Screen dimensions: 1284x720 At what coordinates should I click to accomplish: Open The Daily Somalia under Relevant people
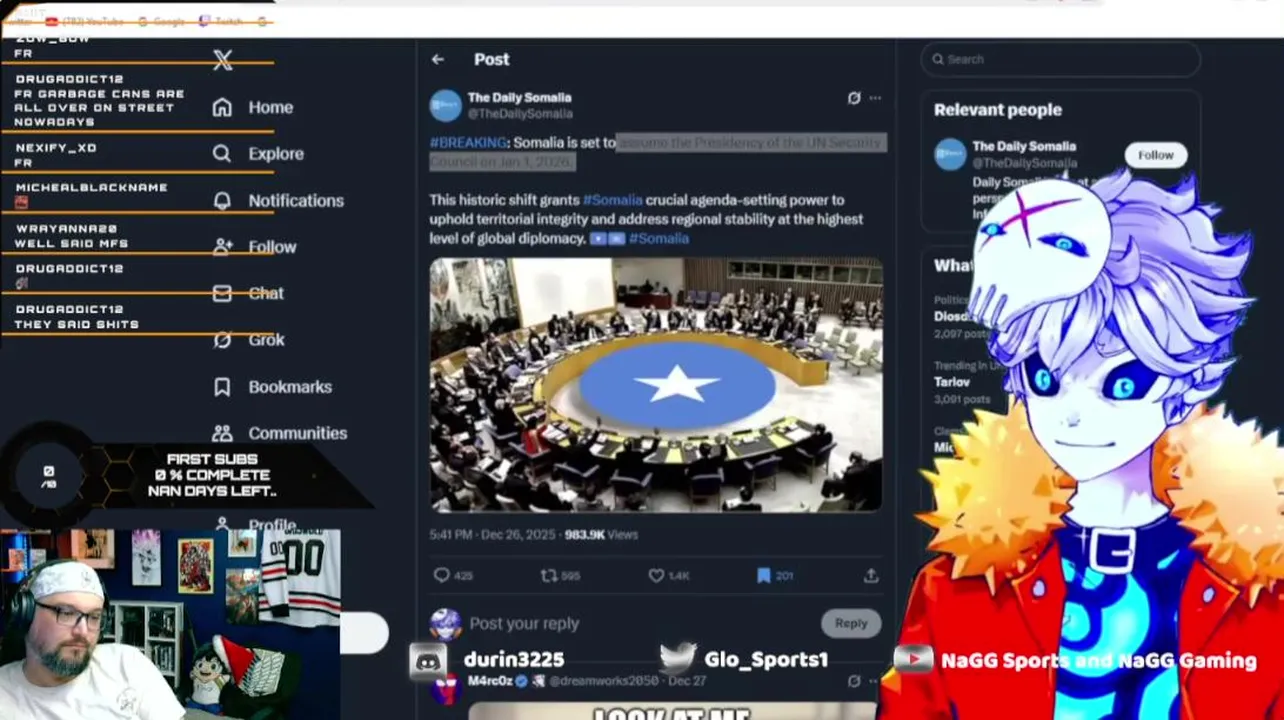click(x=1024, y=146)
